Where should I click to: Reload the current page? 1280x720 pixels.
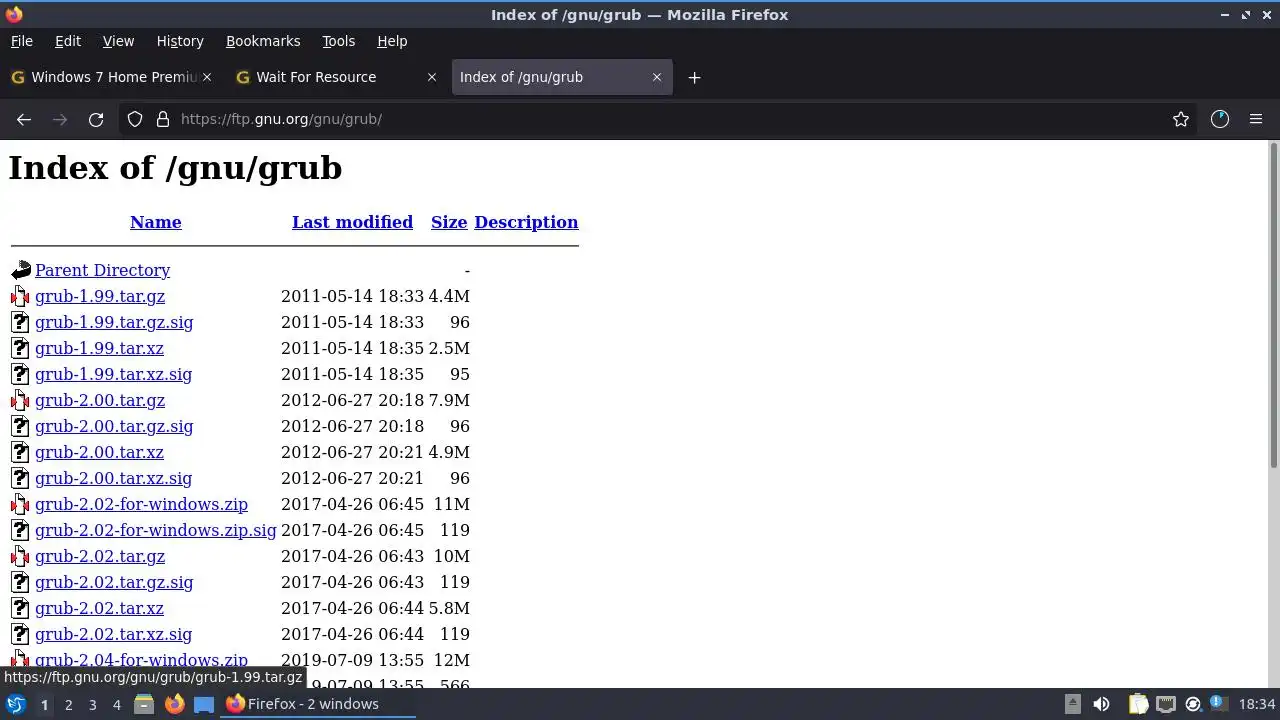(96, 119)
